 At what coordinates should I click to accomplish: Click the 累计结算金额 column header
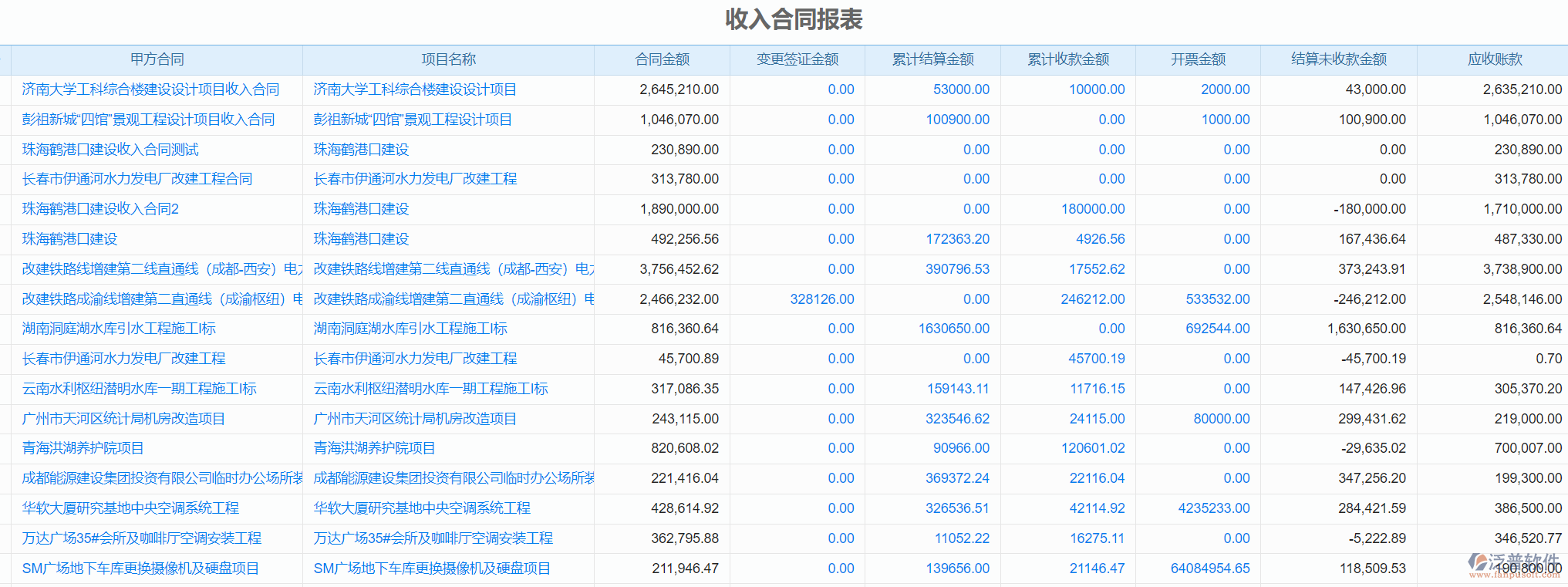point(932,59)
